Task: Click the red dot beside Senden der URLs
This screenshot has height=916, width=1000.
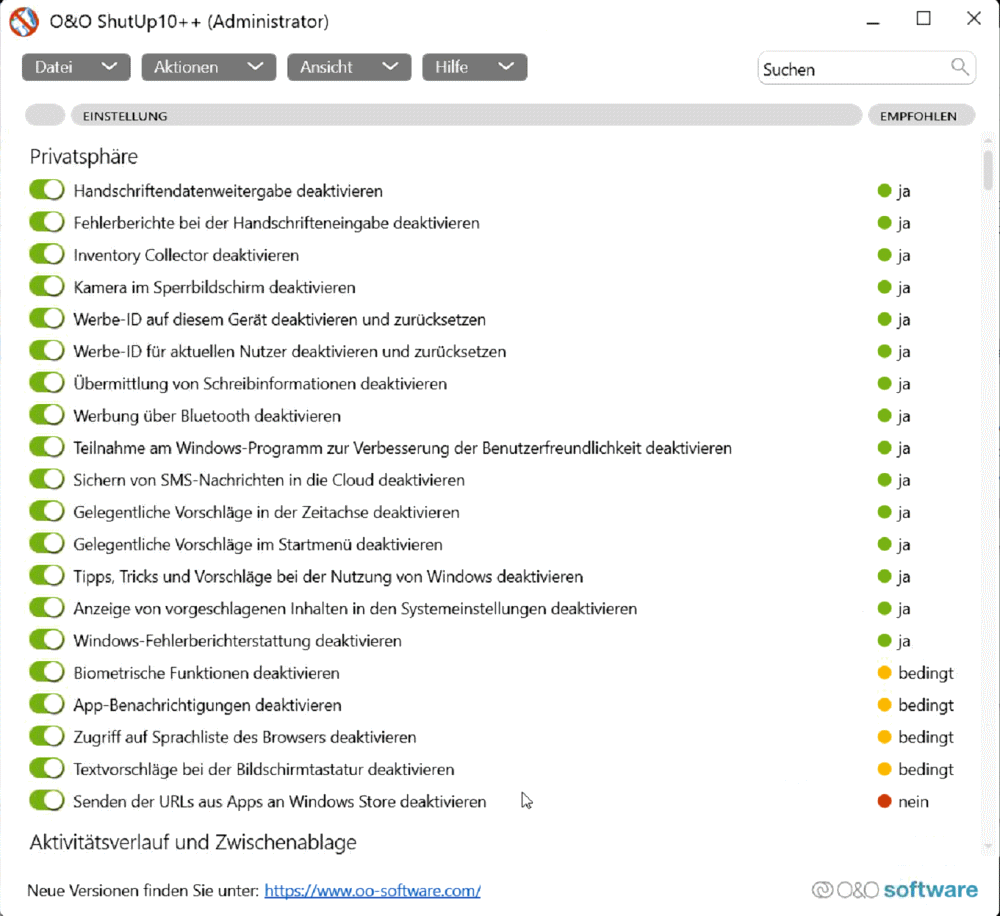Action: (x=884, y=801)
